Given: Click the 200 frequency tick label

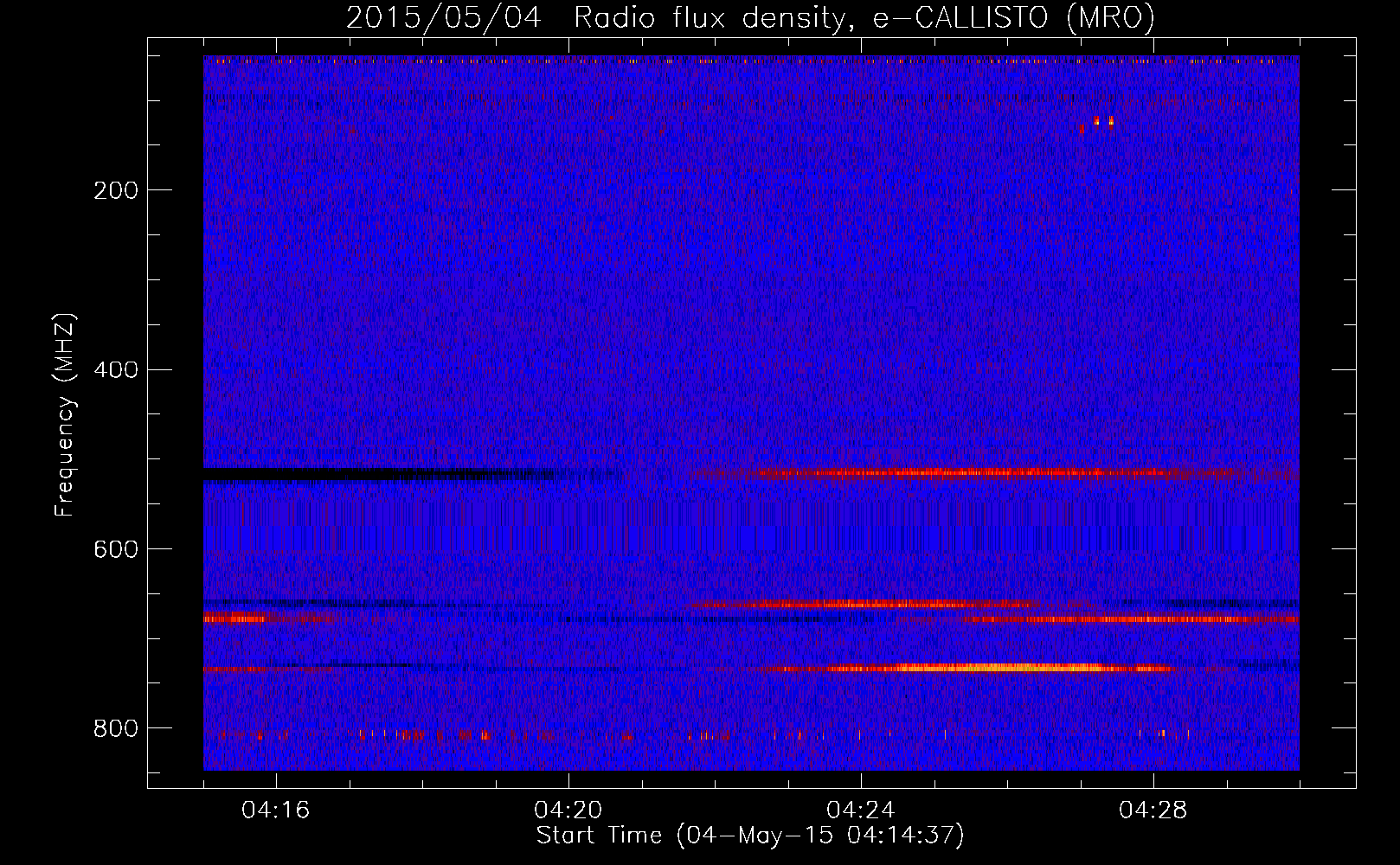Looking at the screenshot, I should click(x=115, y=190).
